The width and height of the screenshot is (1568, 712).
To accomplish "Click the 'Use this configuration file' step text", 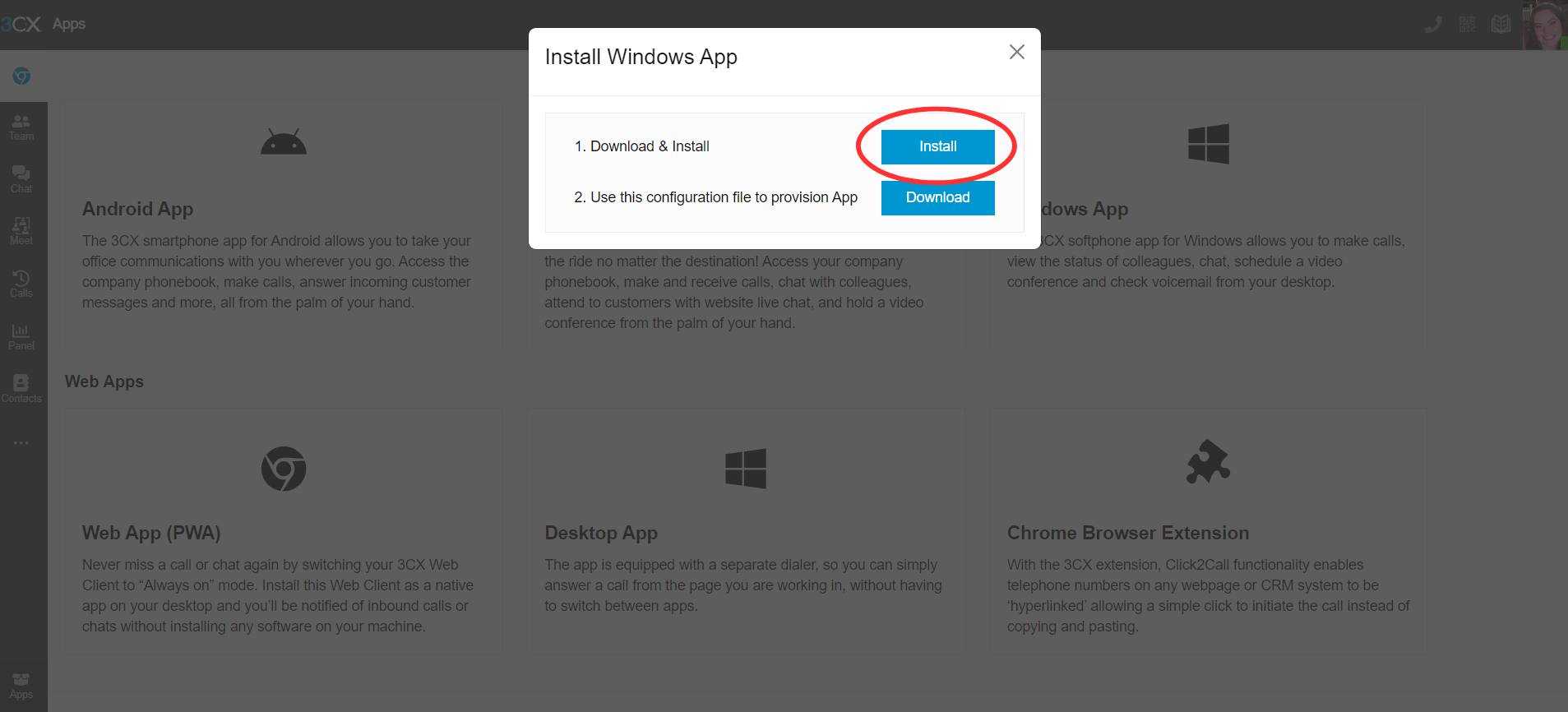I will 716,197.
